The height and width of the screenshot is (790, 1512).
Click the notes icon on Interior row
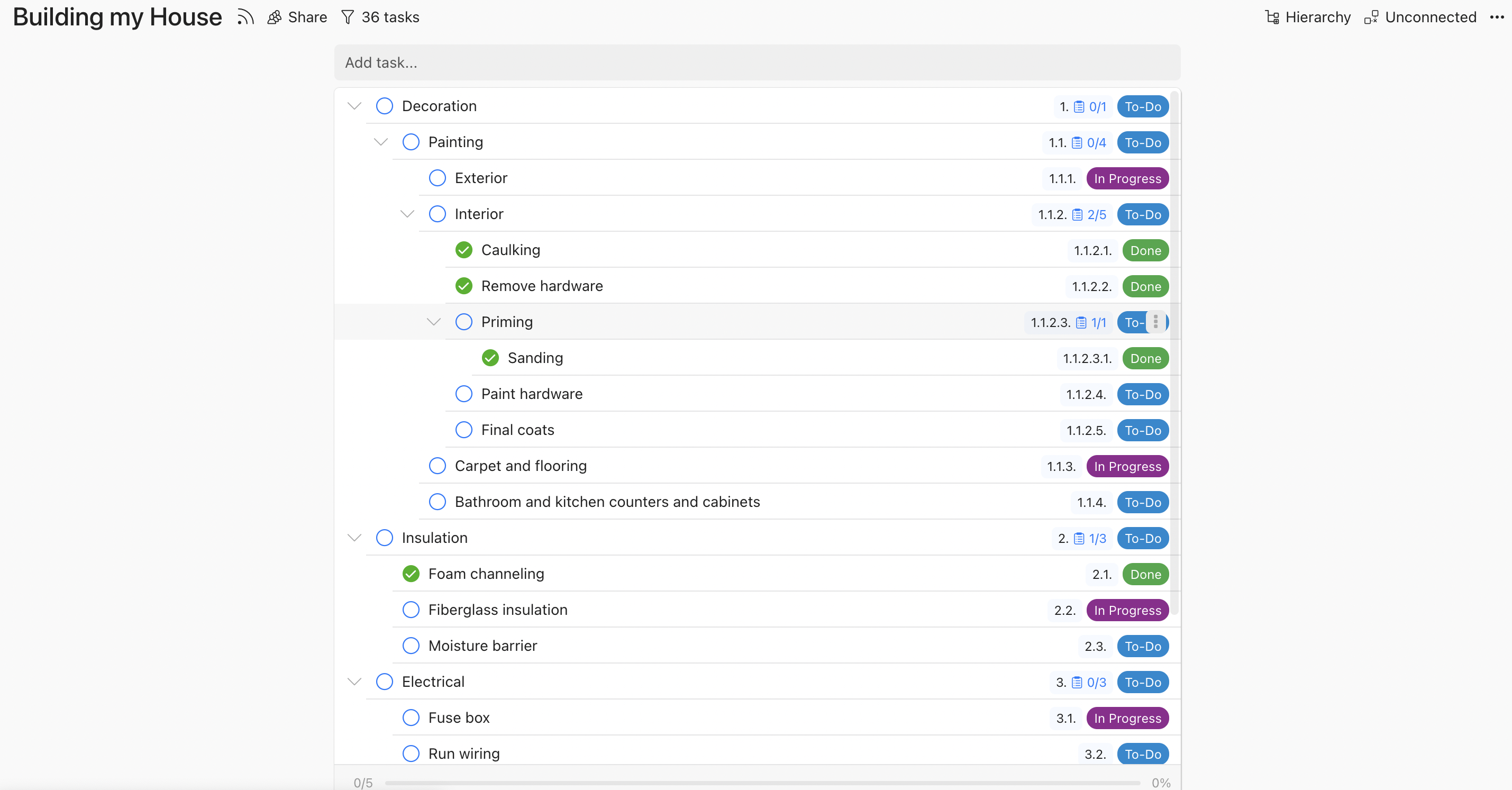click(1077, 215)
